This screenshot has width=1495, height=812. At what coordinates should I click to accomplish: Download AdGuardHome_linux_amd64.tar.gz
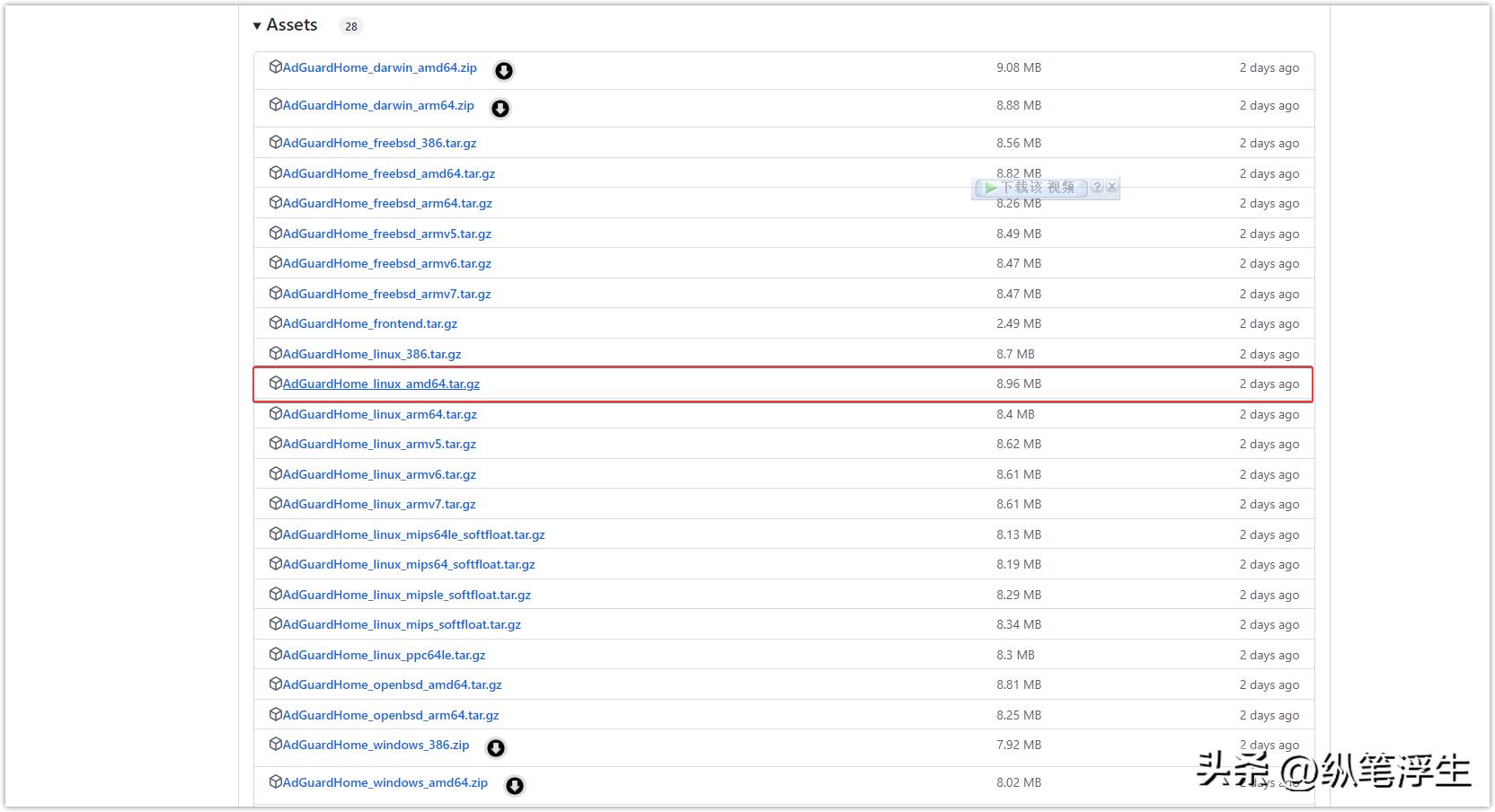[381, 384]
